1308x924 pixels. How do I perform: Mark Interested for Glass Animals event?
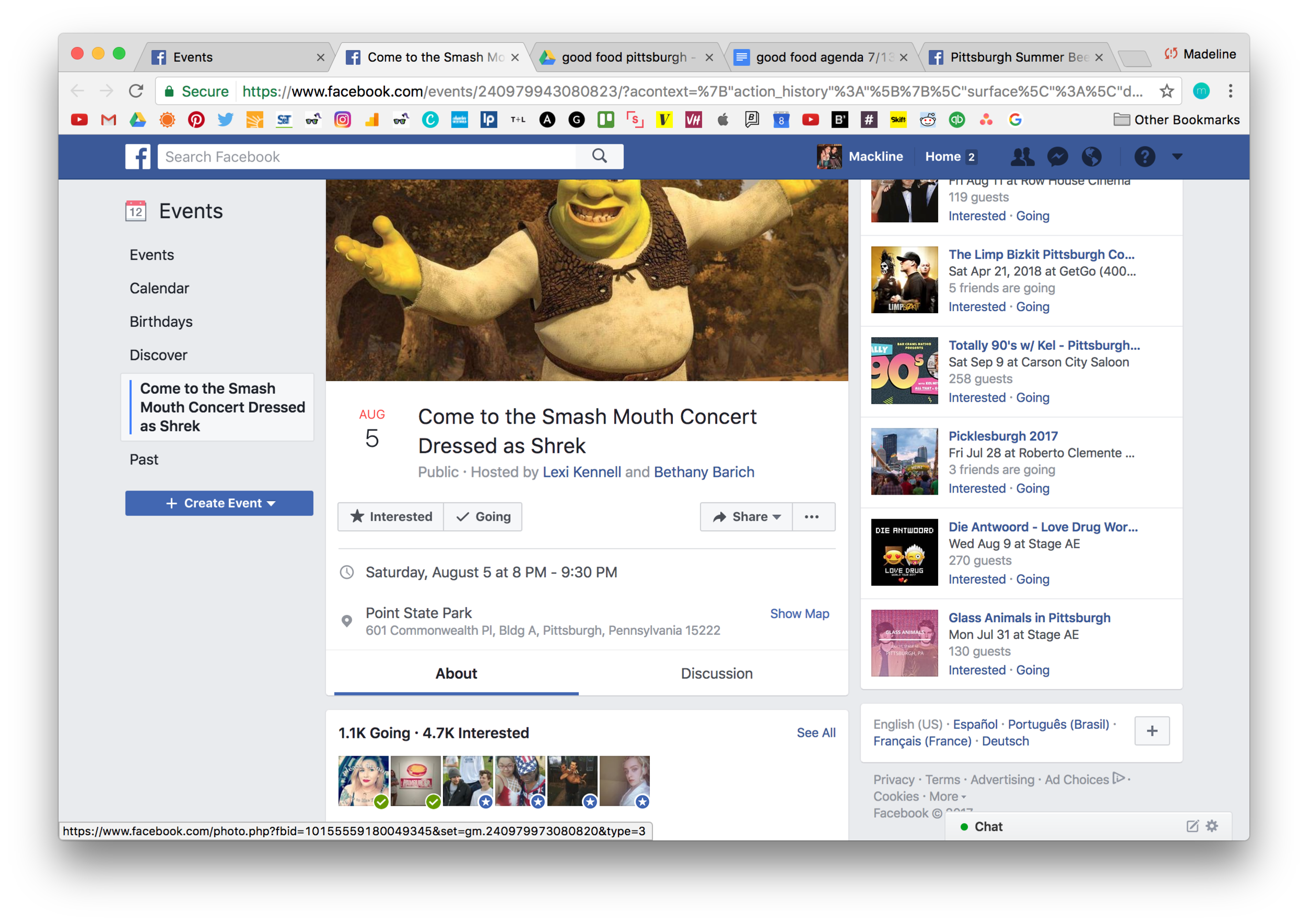pos(977,671)
